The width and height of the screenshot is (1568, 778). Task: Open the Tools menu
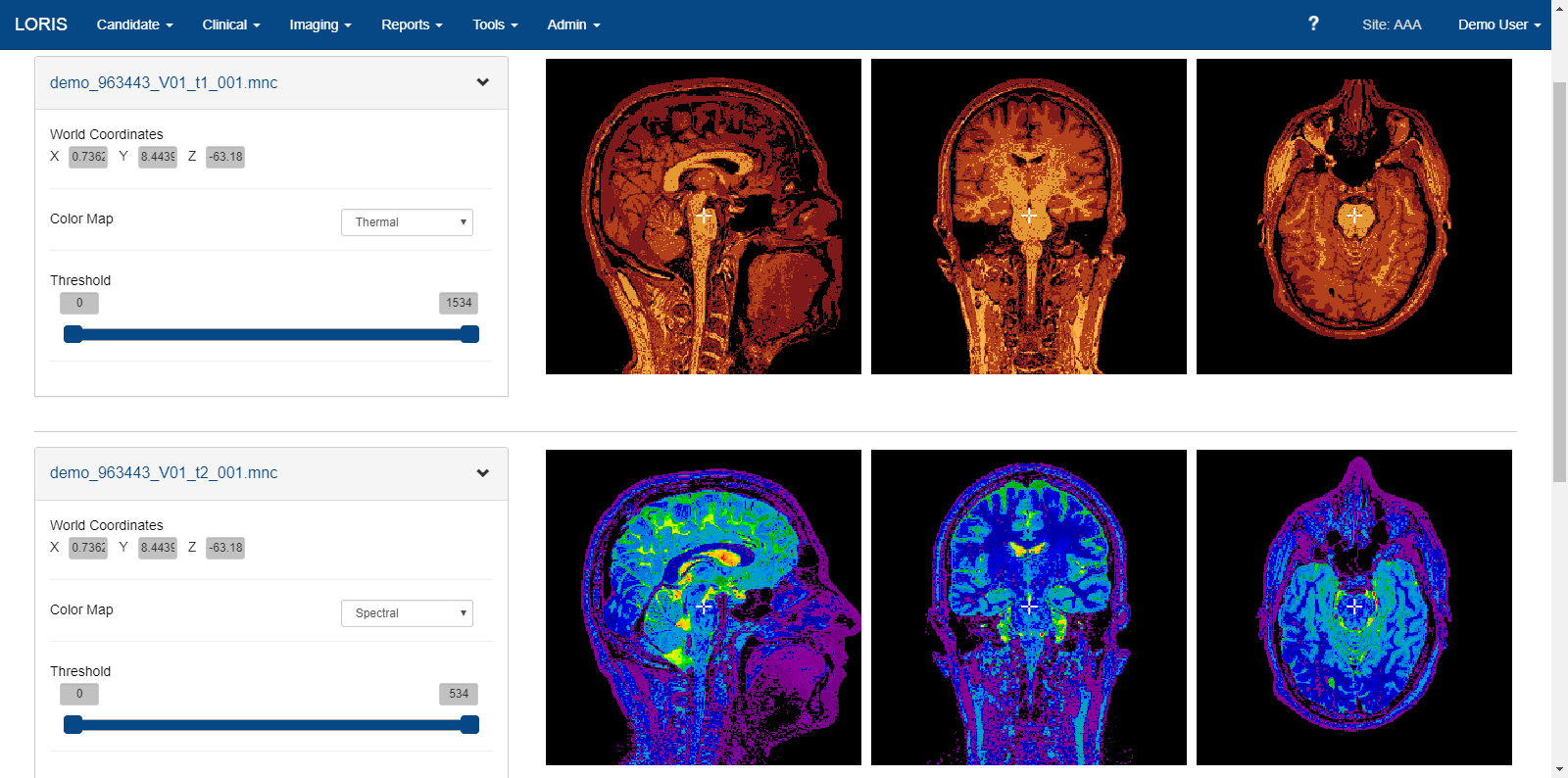point(495,24)
